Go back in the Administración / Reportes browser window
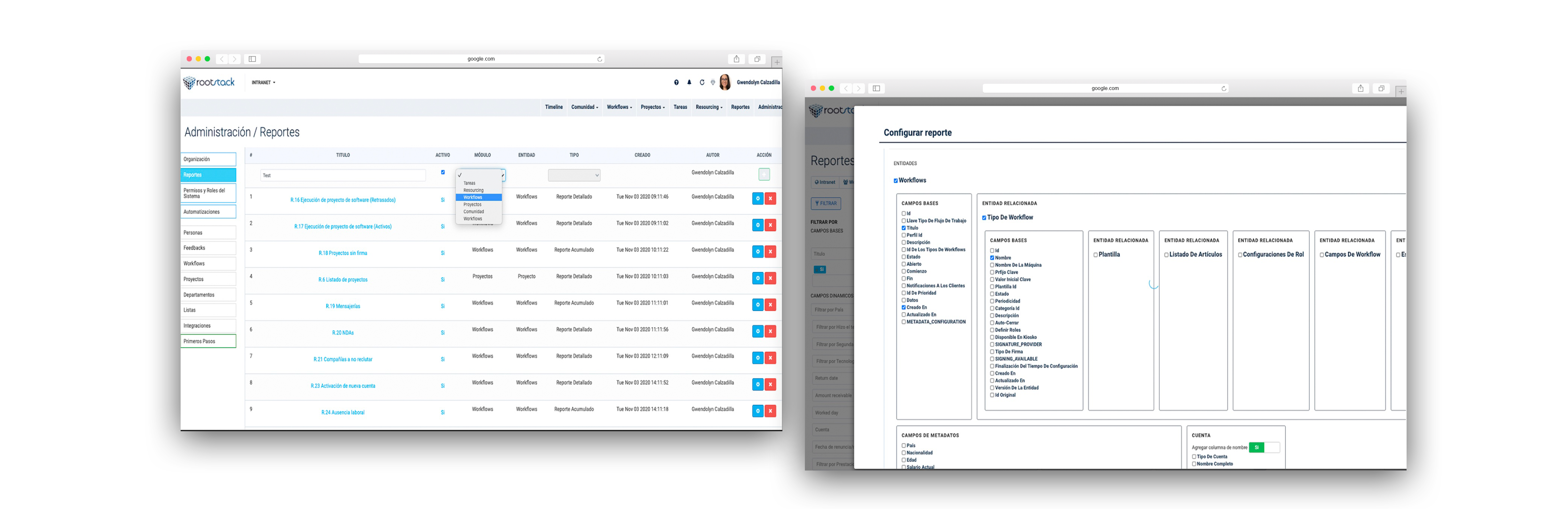The width and height of the screenshot is (1568, 509). 222,59
